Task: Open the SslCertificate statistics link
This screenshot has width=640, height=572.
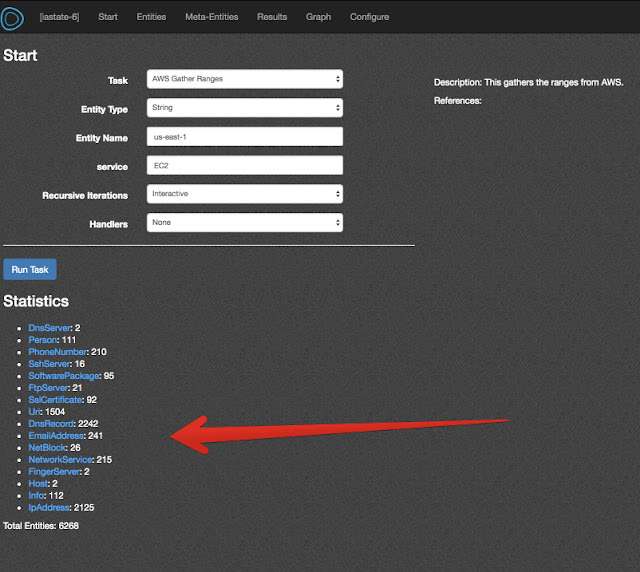Action: pos(56,400)
